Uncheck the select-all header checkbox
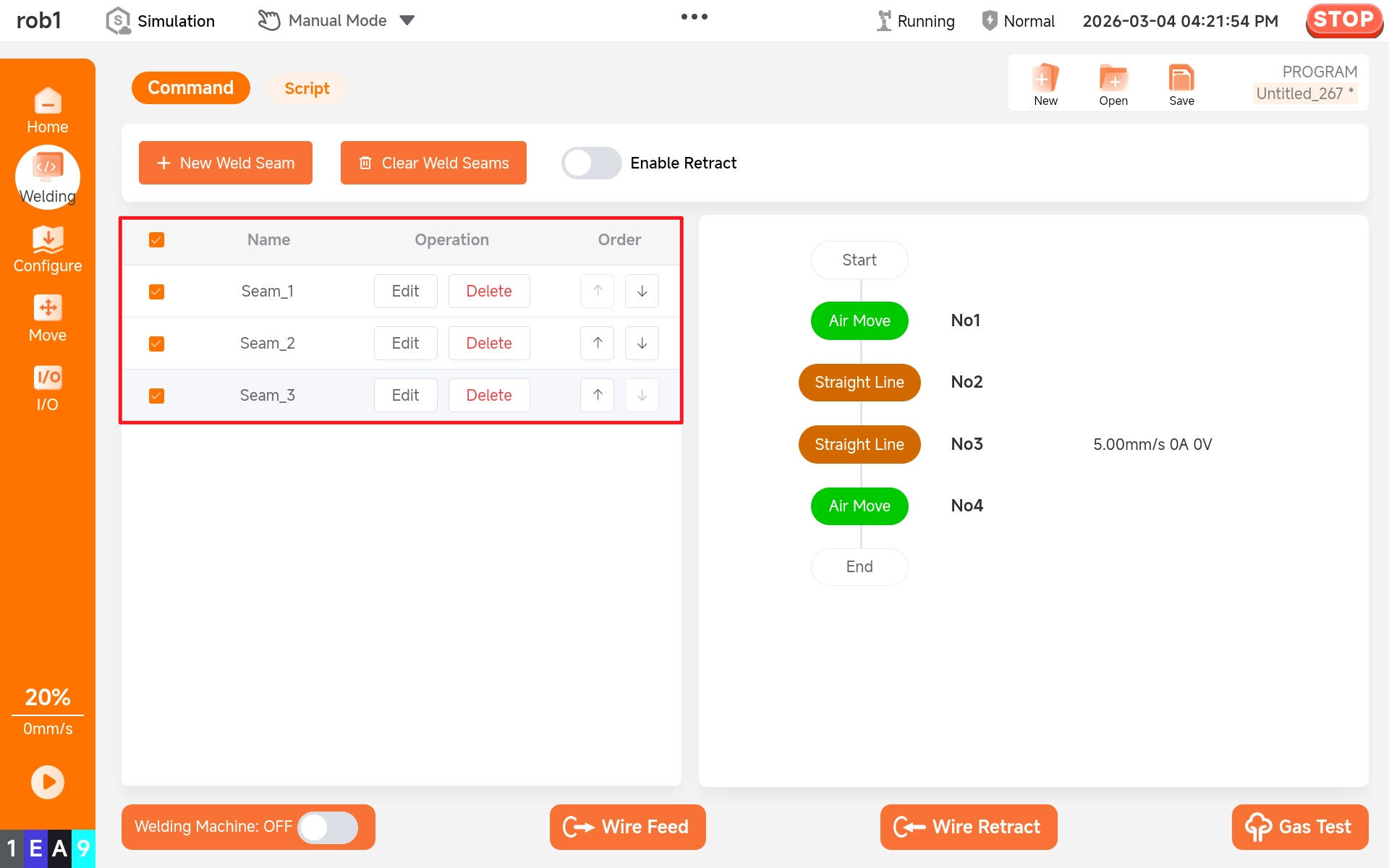Viewport: 1389px width, 868px height. 156,239
